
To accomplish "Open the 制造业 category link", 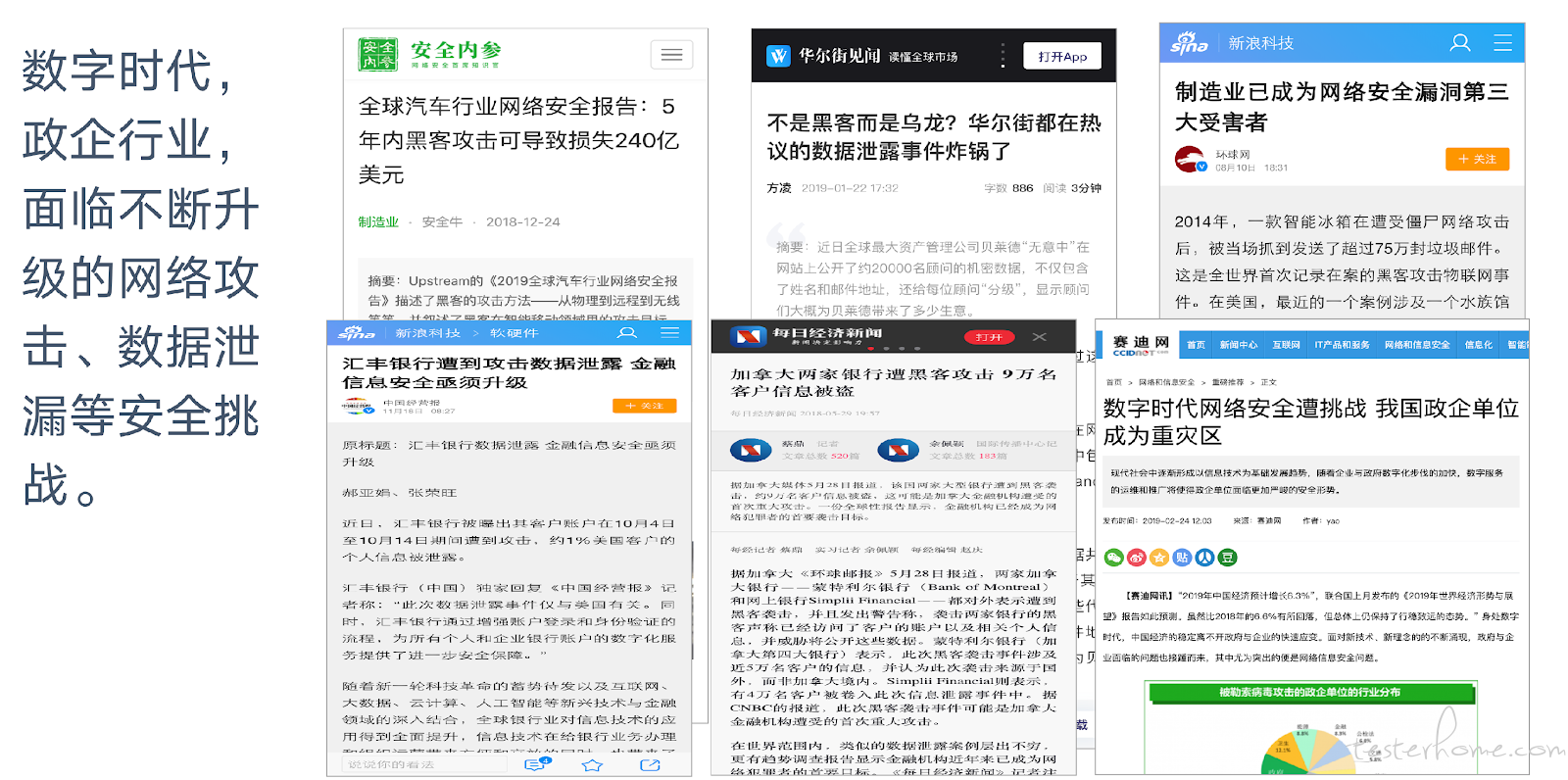I will click(x=378, y=222).
